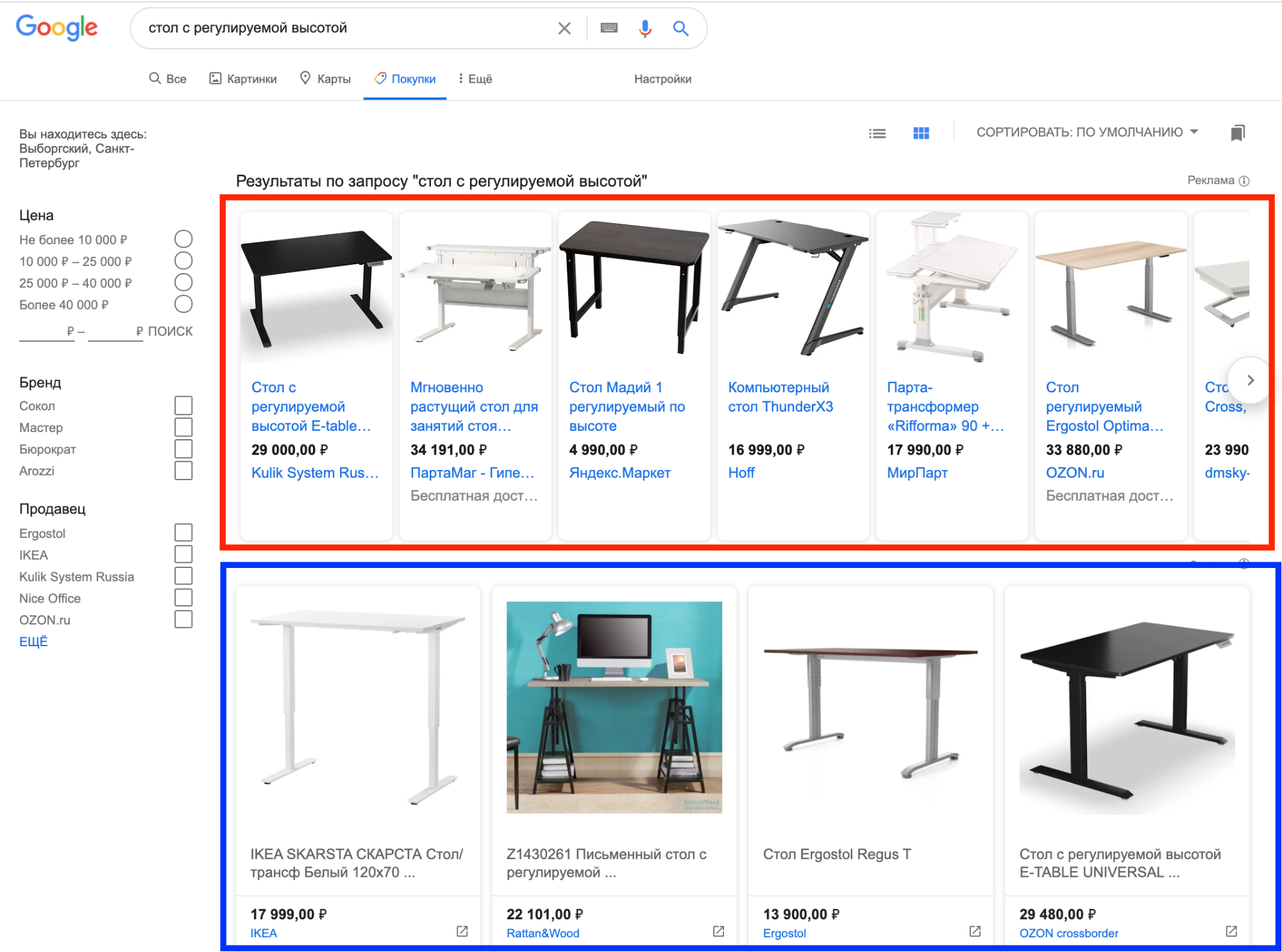
Task: Open OZON crossborder external link icon
Action: click(x=1231, y=931)
